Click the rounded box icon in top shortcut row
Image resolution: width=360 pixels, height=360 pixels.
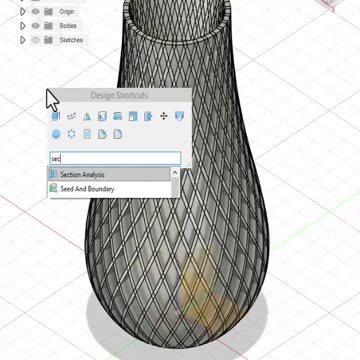[117, 116]
